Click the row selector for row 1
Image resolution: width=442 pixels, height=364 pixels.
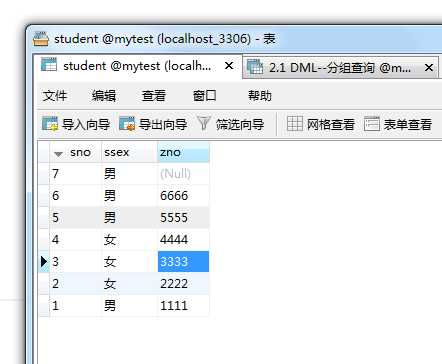[x=44, y=306]
